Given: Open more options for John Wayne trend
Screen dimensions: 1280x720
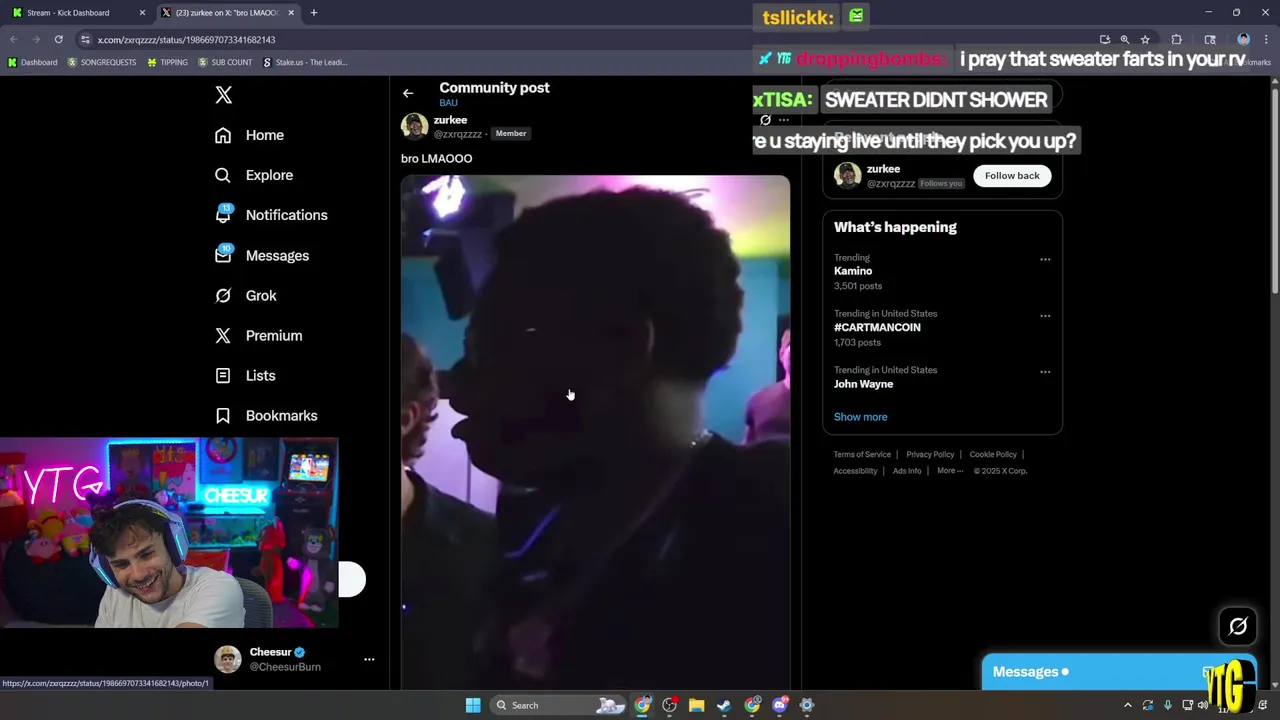Looking at the screenshot, I should [1045, 372].
